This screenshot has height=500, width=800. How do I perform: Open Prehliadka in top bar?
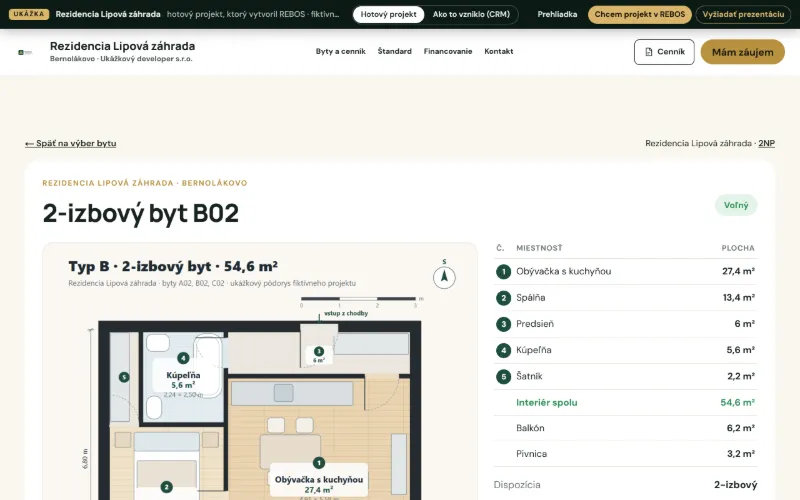click(557, 14)
